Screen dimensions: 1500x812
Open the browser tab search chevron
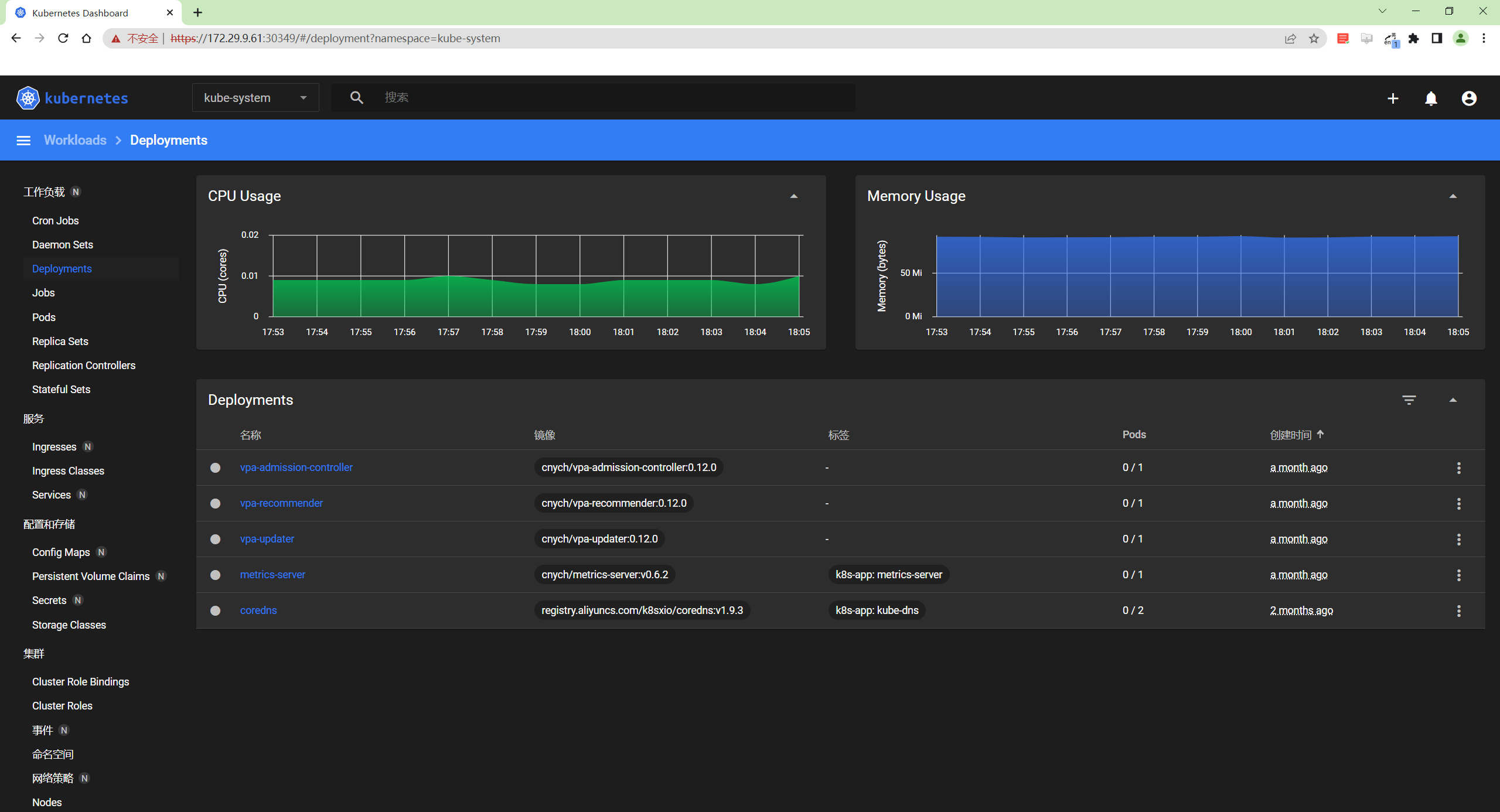(x=1382, y=11)
